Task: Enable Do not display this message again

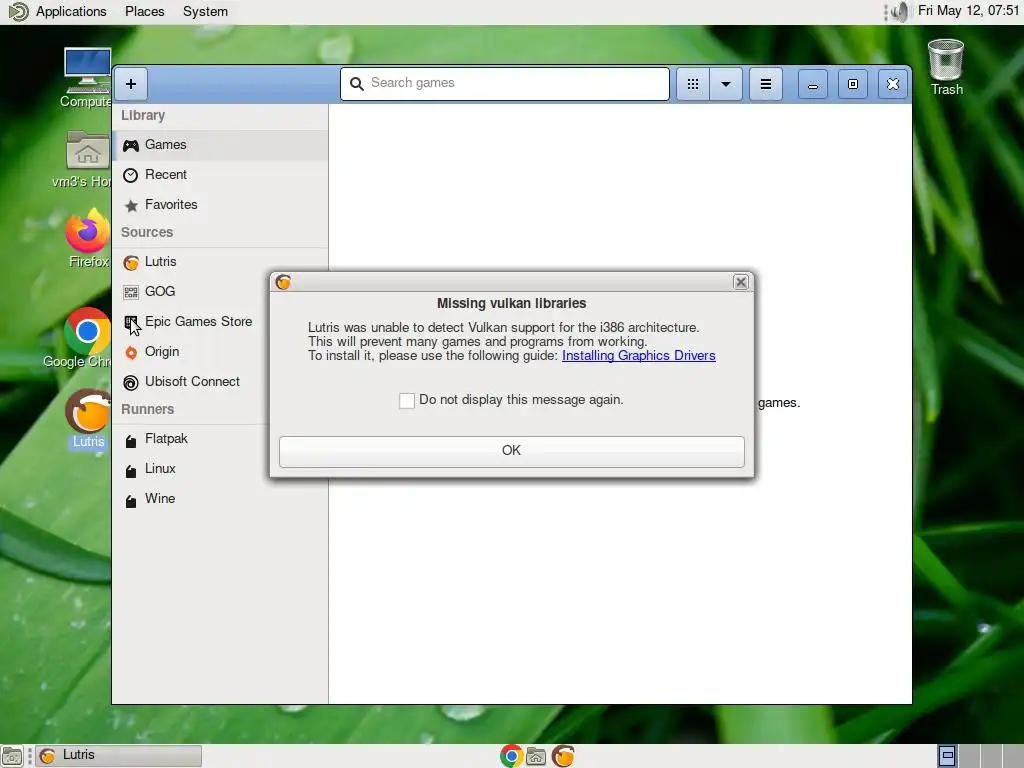Action: [407, 400]
